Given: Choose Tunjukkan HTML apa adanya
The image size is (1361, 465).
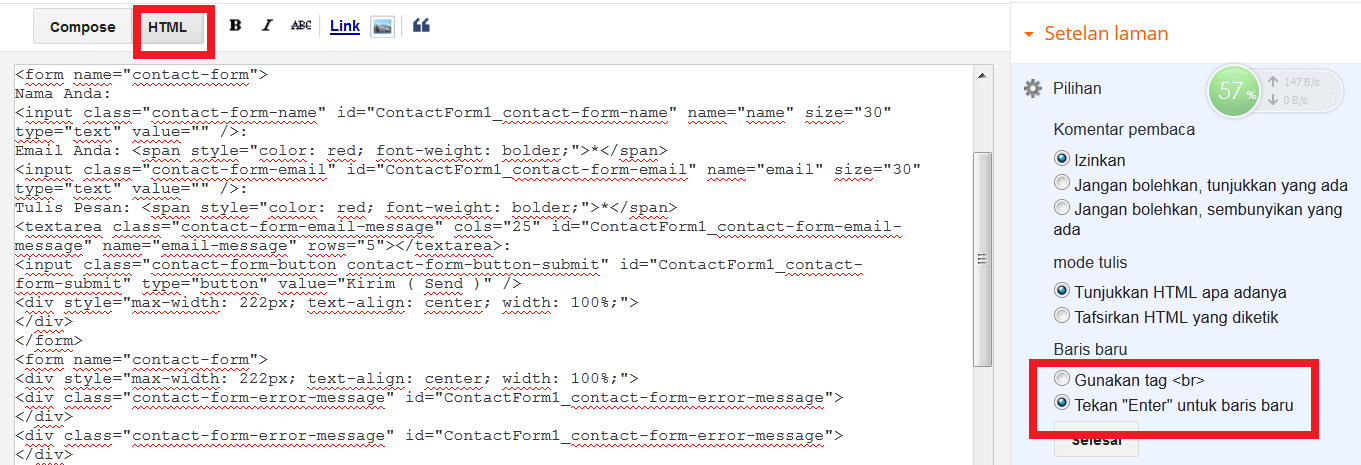Looking at the screenshot, I should tap(1062, 292).
